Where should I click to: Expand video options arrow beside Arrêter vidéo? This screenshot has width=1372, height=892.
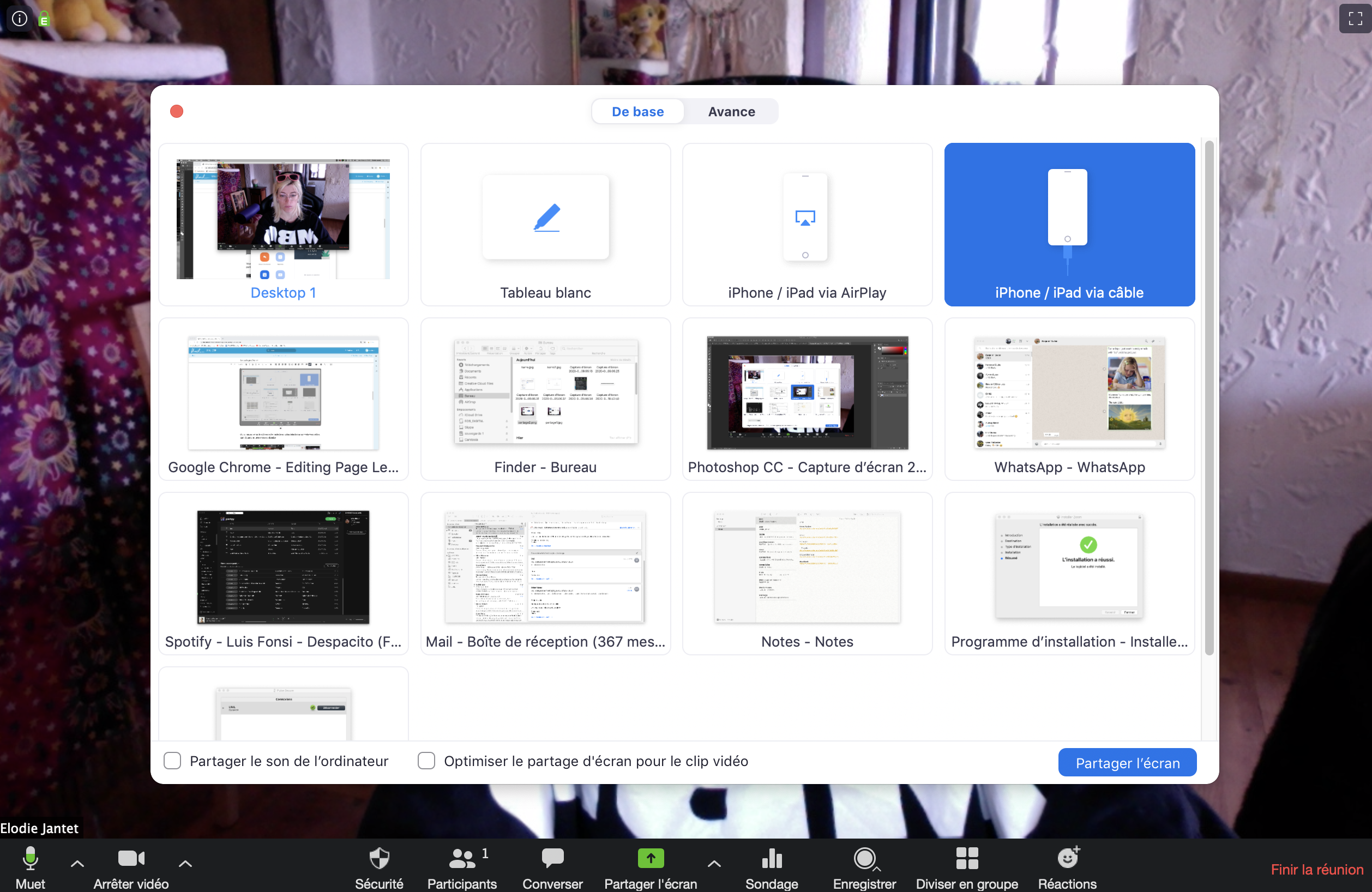pyautogui.click(x=185, y=863)
